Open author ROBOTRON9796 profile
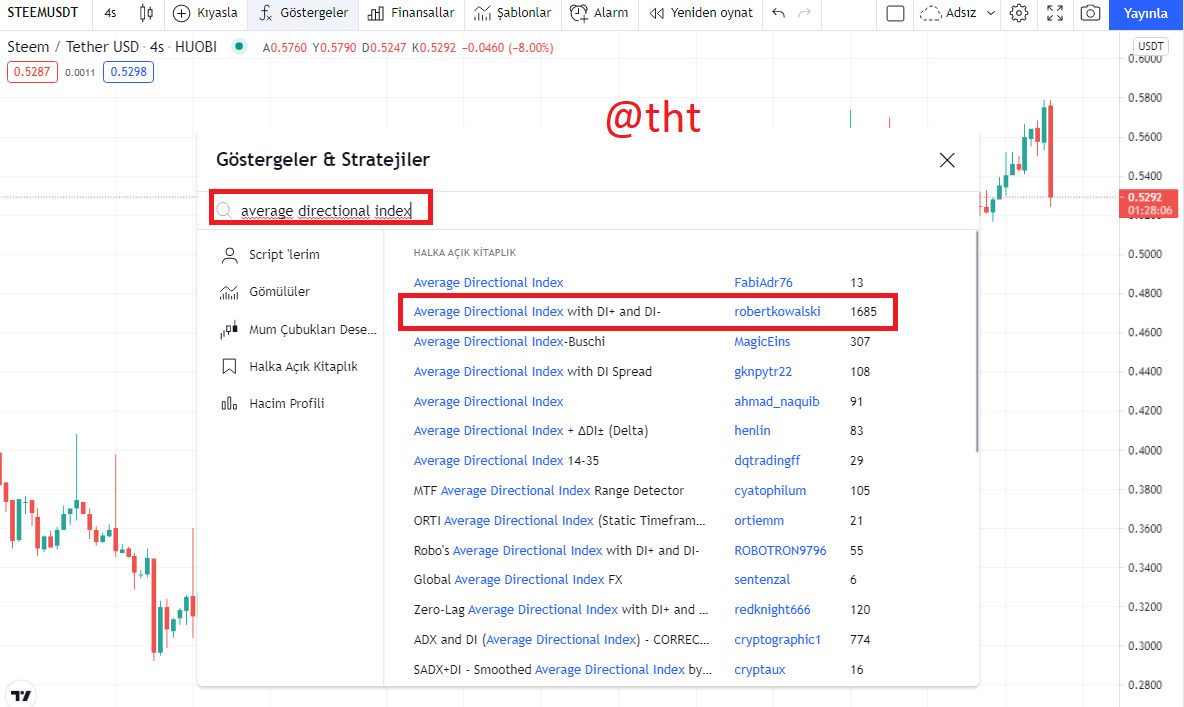 click(780, 551)
